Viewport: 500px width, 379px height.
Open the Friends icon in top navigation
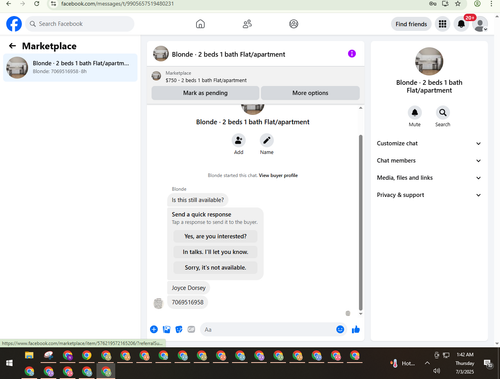(247, 24)
